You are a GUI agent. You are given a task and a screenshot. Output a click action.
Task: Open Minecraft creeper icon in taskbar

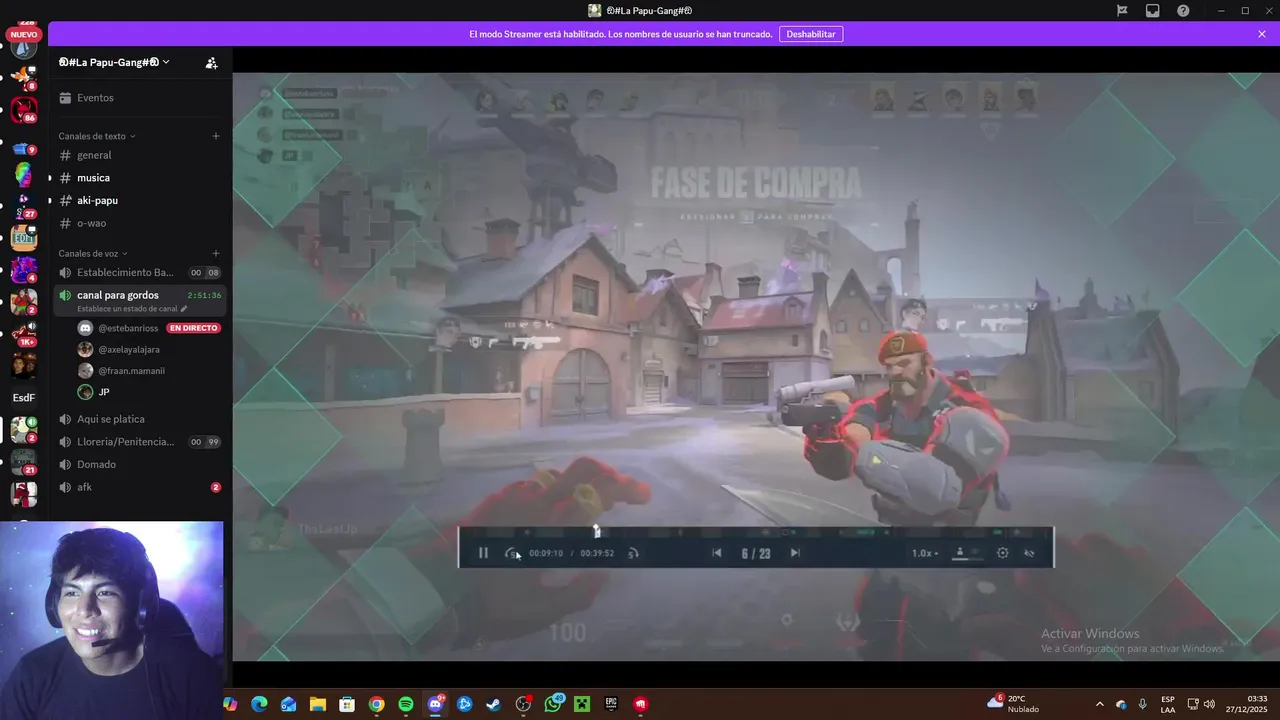coord(582,704)
